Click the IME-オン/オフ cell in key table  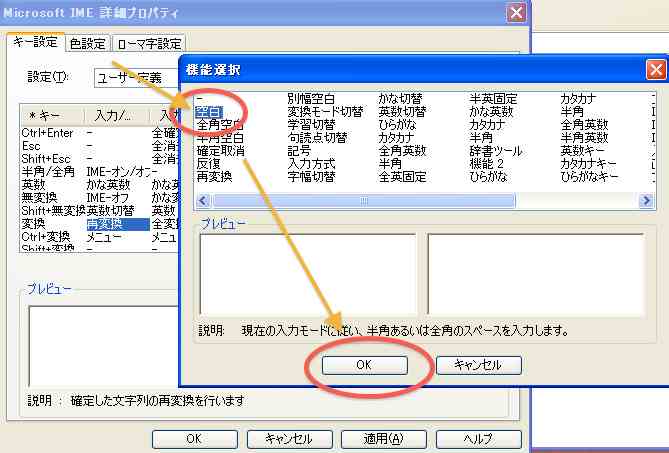coord(119,172)
